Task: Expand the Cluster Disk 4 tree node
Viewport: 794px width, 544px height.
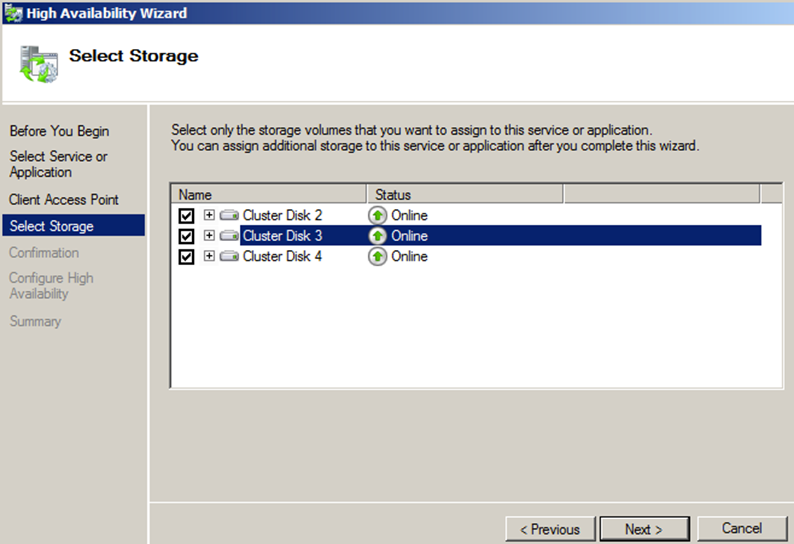Action: click(209, 257)
